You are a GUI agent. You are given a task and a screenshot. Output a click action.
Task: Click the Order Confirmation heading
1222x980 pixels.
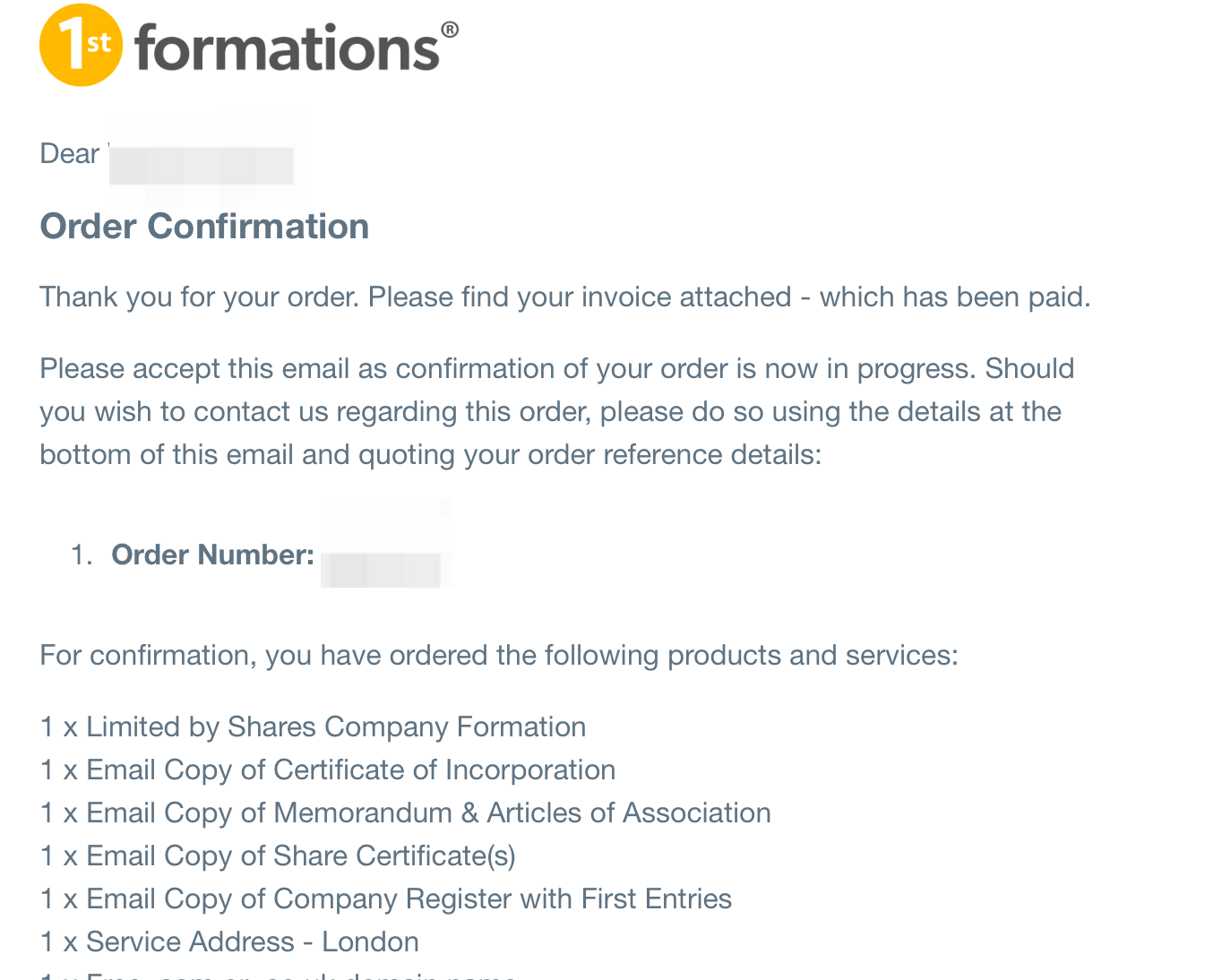click(x=204, y=226)
